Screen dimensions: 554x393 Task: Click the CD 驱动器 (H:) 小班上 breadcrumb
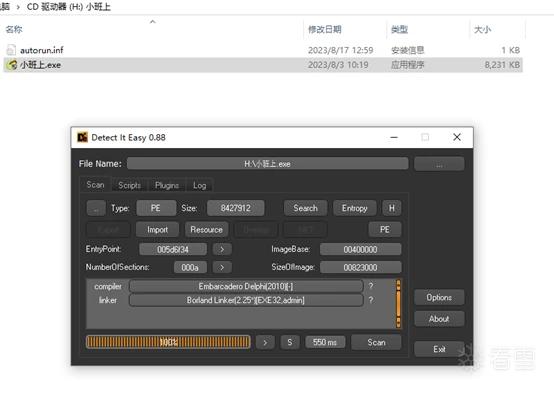pos(69,7)
